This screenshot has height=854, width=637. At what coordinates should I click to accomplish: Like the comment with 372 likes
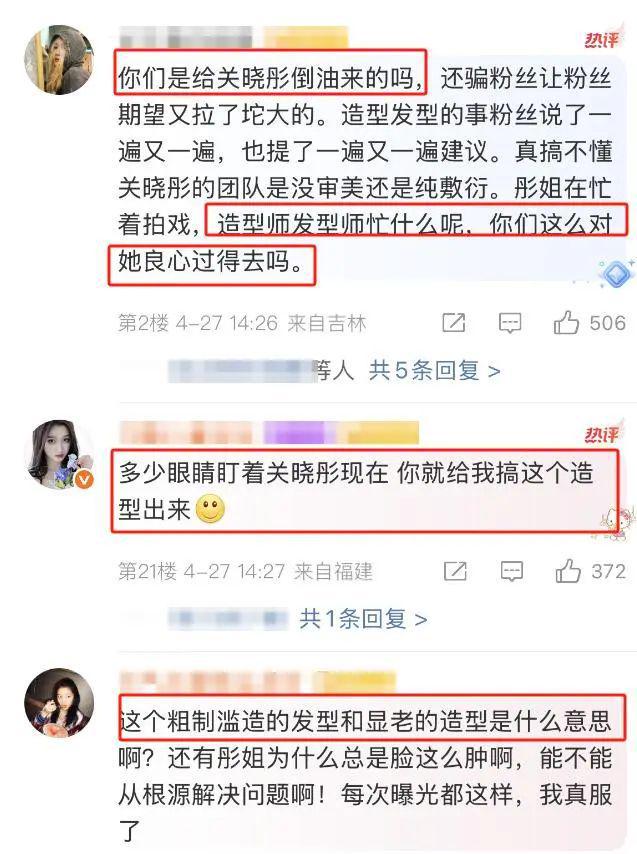(568, 571)
